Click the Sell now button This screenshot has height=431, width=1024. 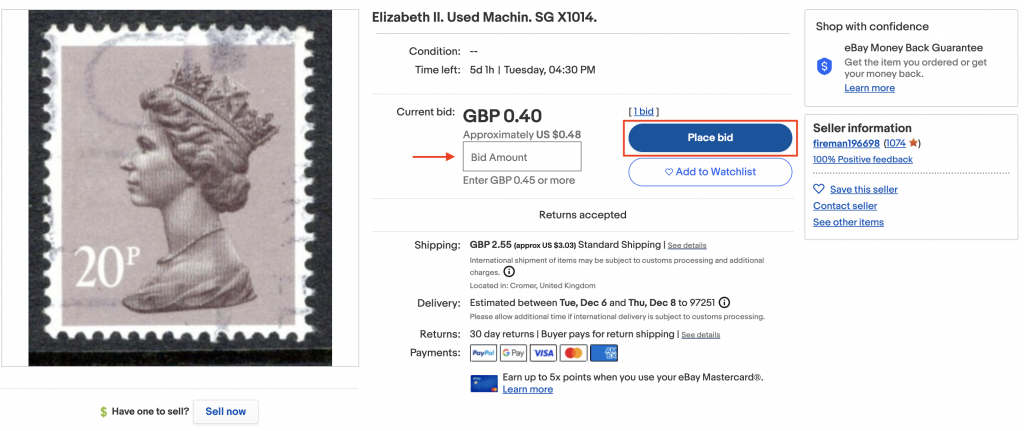click(x=225, y=411)
